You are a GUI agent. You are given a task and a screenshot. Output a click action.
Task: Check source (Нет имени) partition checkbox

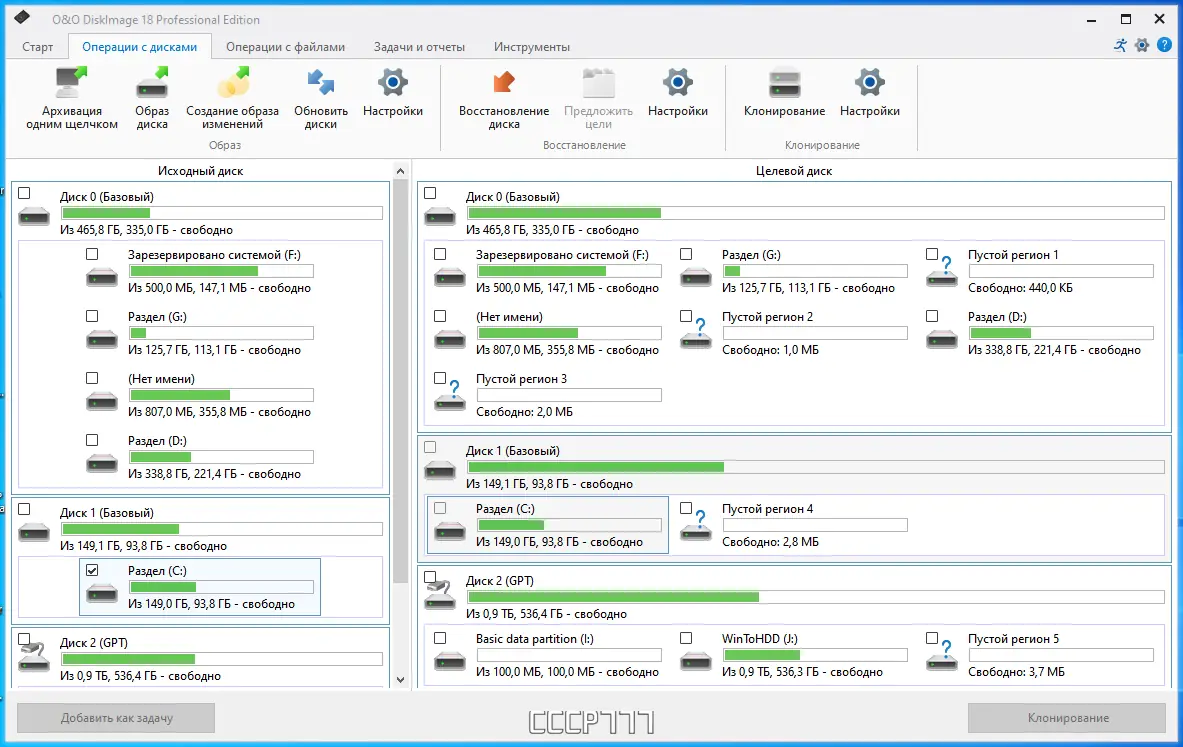[92, 378]
